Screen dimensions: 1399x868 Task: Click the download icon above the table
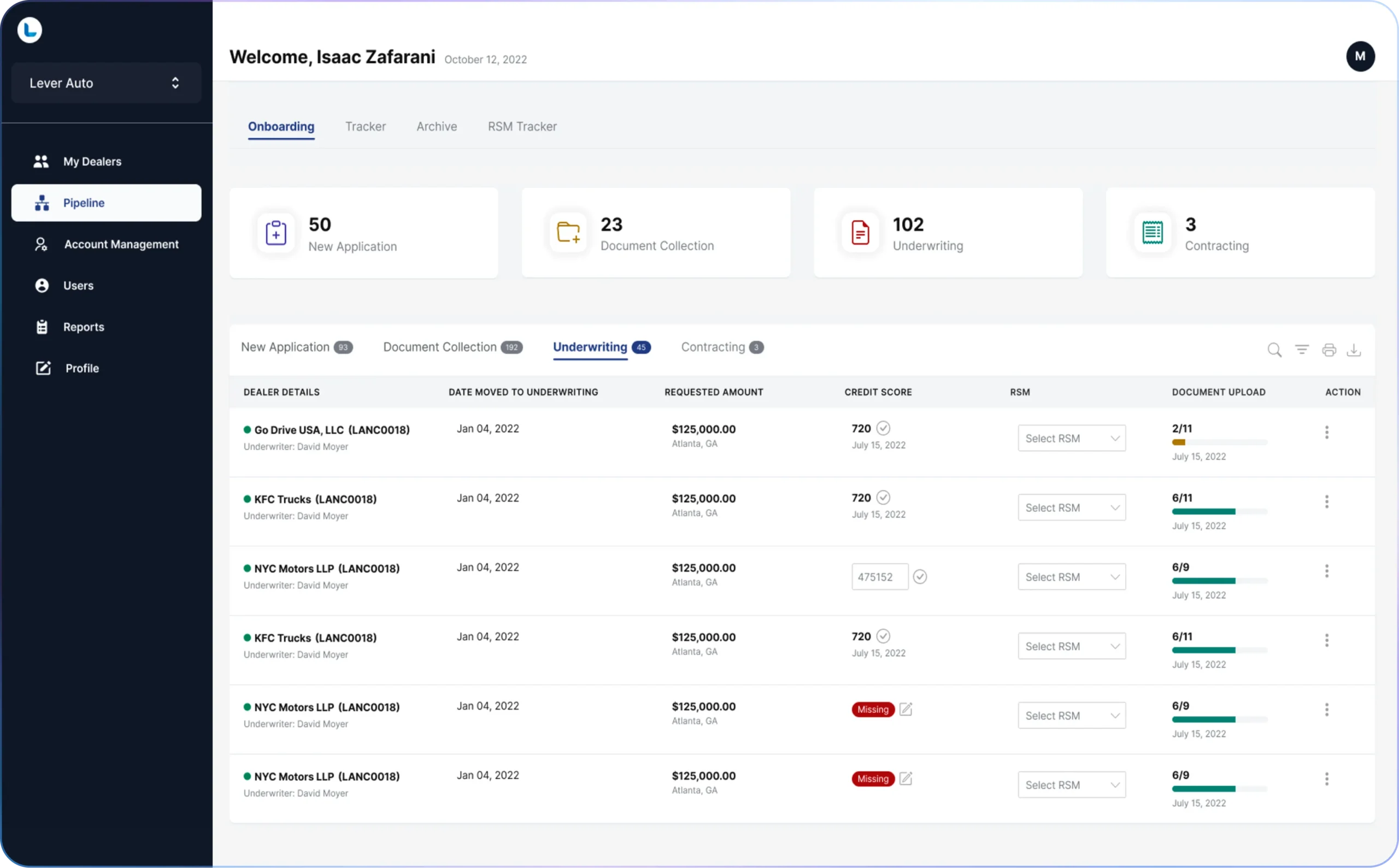tap(1354, 350)
